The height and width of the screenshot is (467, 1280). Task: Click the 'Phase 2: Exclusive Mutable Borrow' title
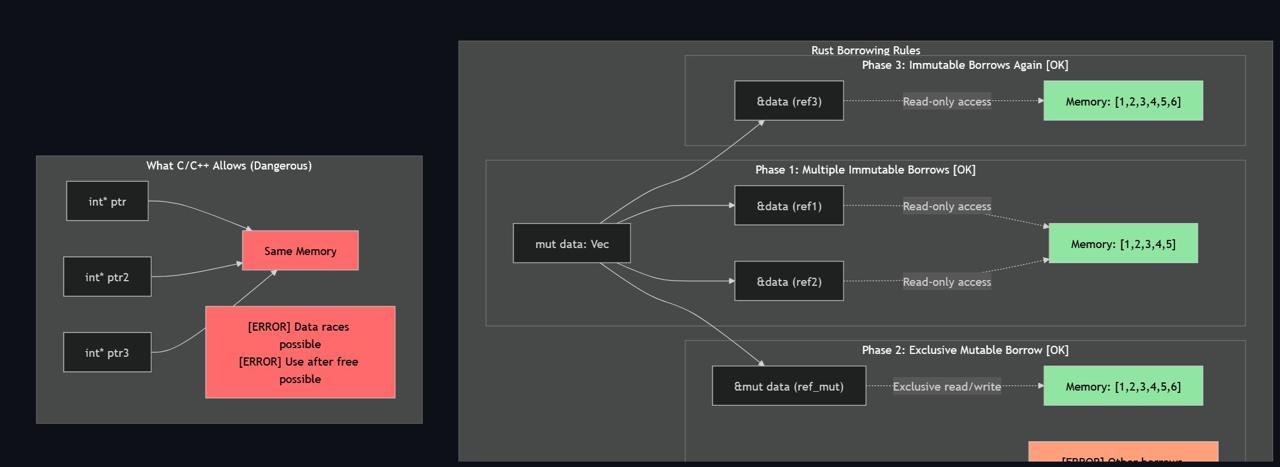tap(965, 350)
